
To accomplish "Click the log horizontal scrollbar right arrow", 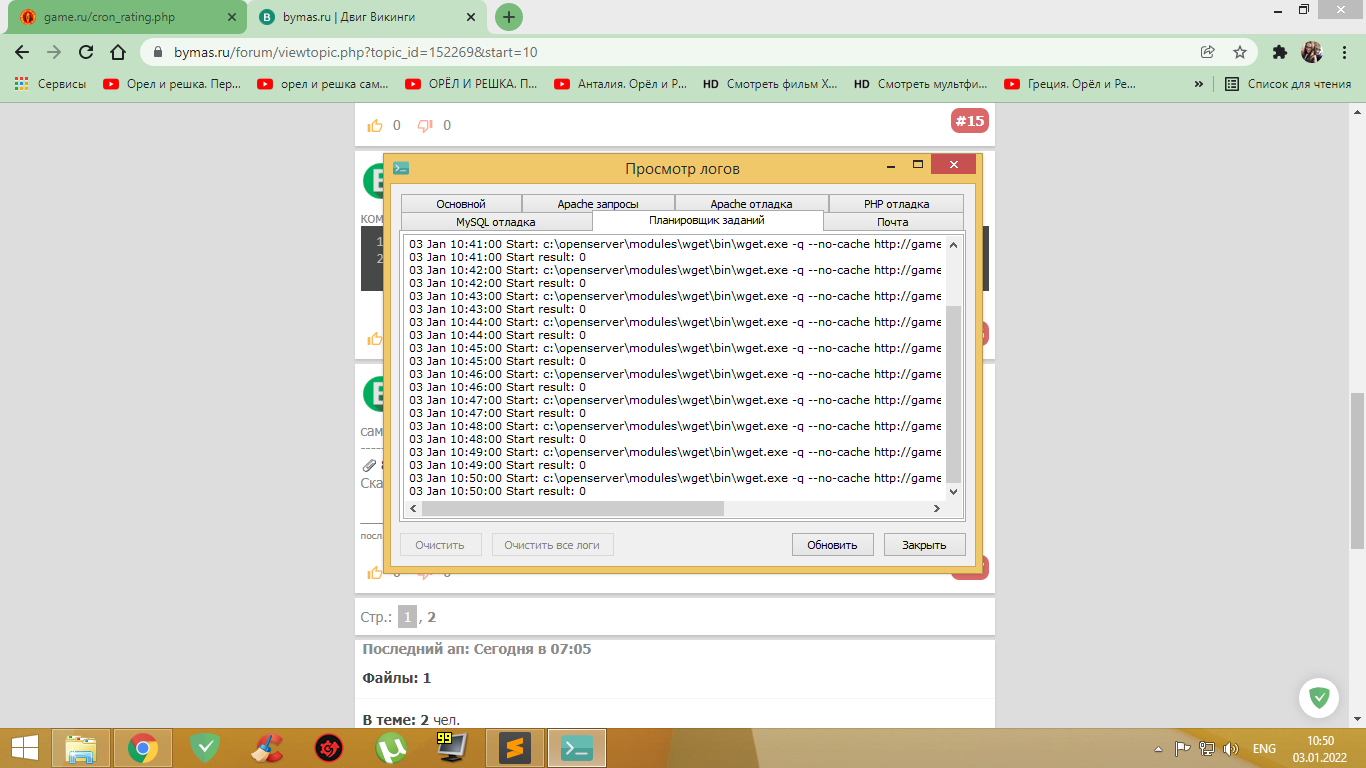I will pyautogui.click(x=937, y=509).
